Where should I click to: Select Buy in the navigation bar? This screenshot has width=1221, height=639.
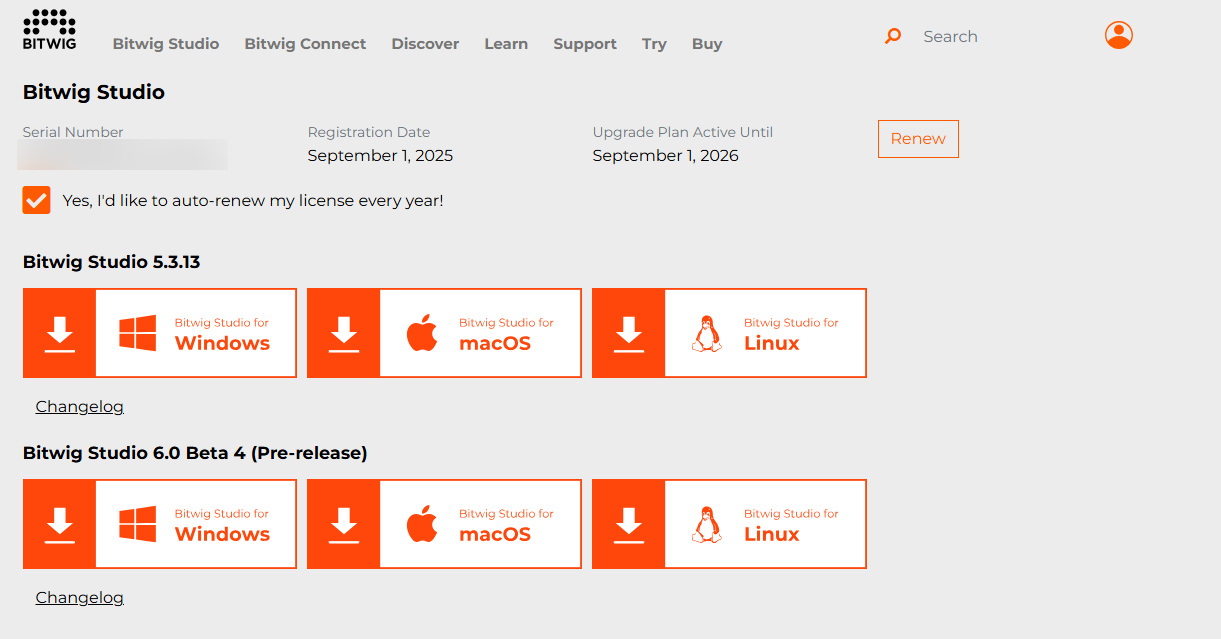[x=707, y=44]
